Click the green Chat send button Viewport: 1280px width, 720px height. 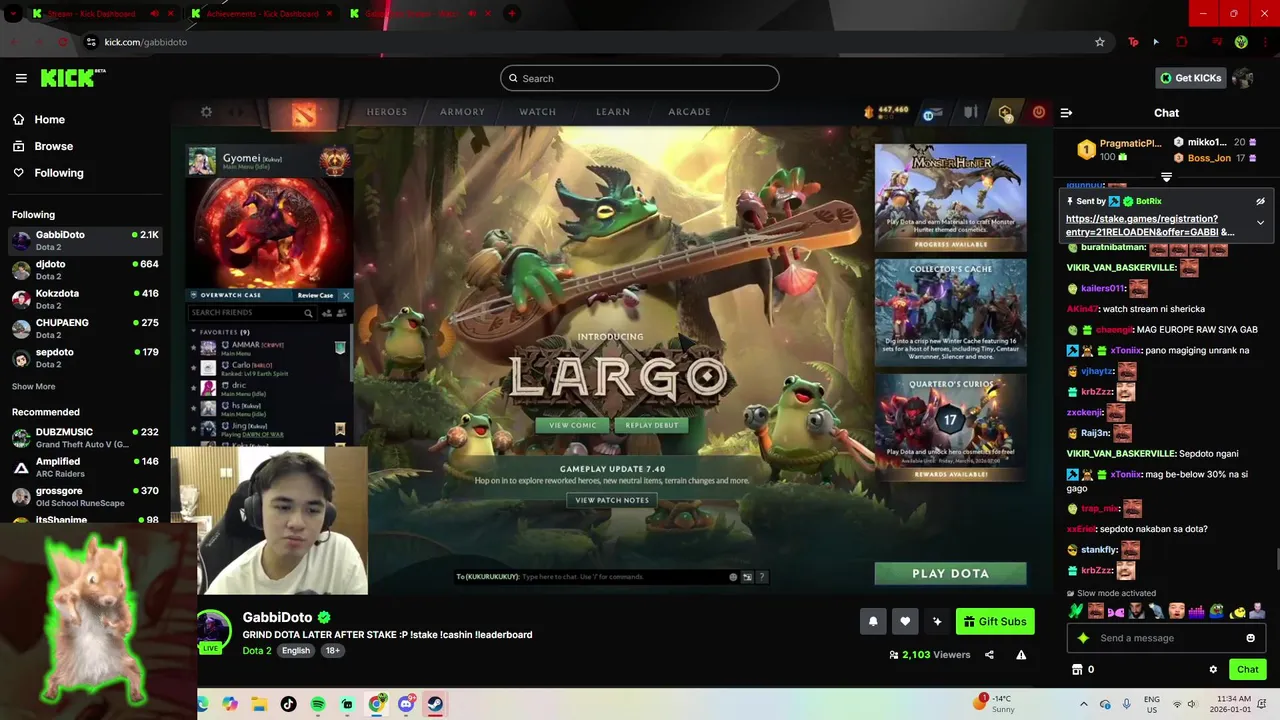(x=1247, y=669)
